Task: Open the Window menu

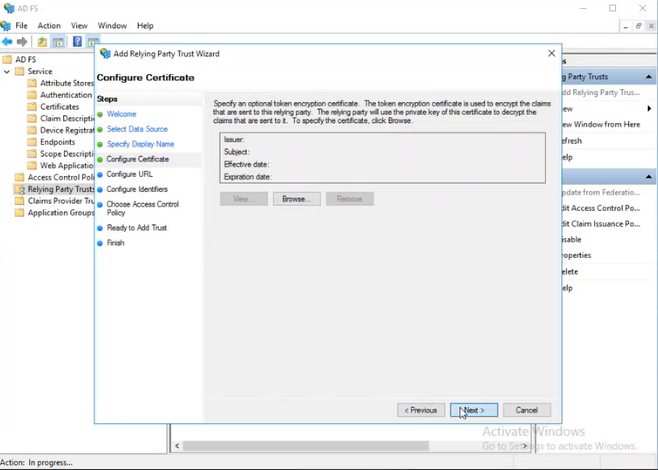Action: point(112,26)
